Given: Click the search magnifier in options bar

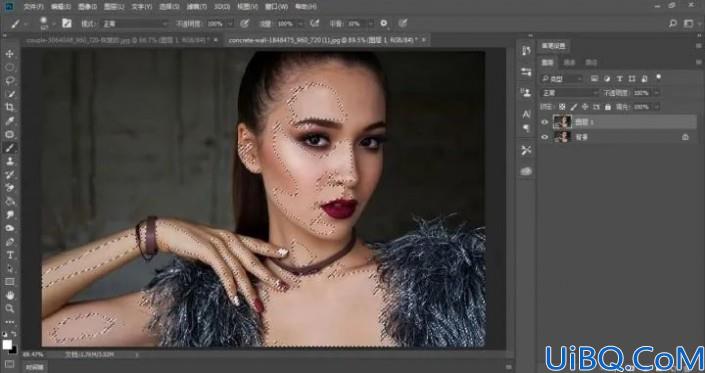Looking at the screenshot, I should 673,23.
